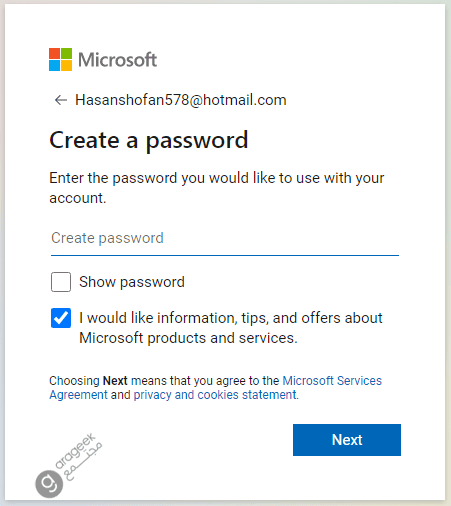The height and width of the screenshot is (506, 451).
Task: Click the blue Next button
Action: coord(347,440)
